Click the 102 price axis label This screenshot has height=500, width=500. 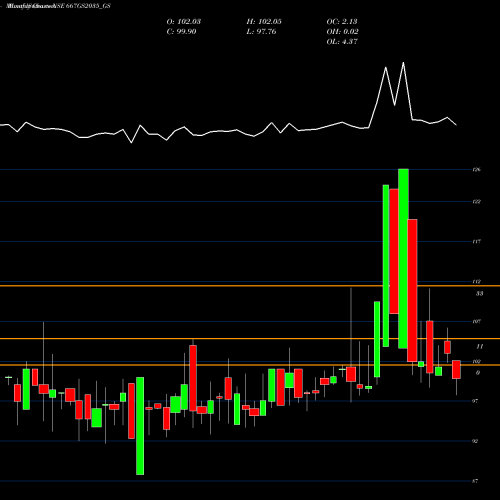pos(476,361)
